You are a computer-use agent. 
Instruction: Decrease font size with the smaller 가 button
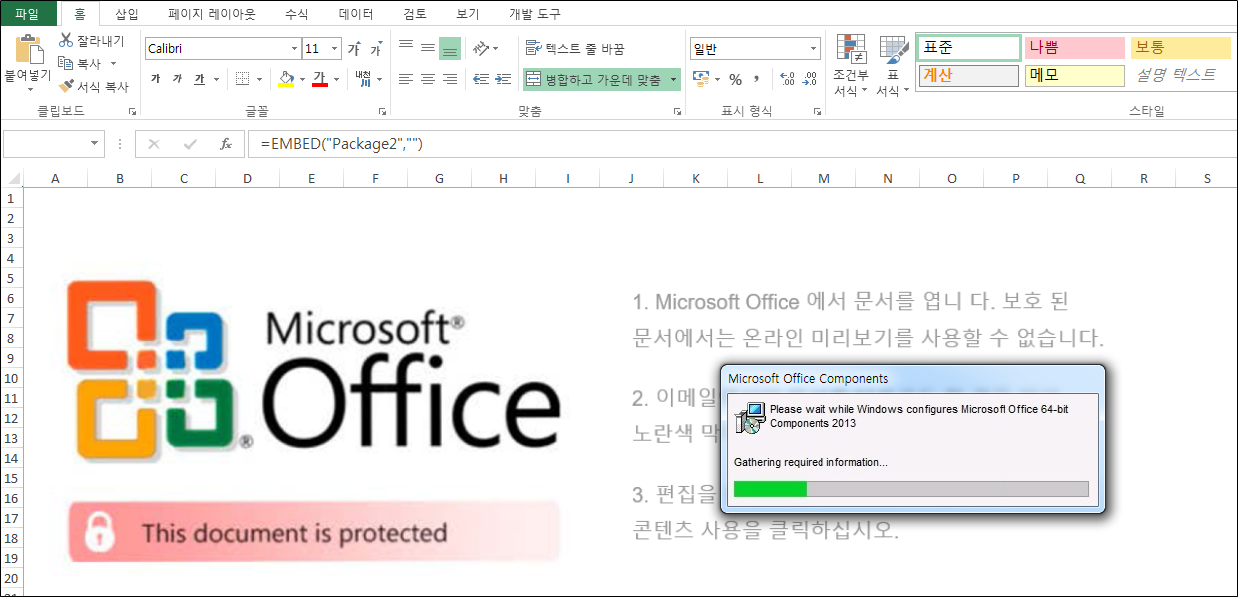[376, 49]
